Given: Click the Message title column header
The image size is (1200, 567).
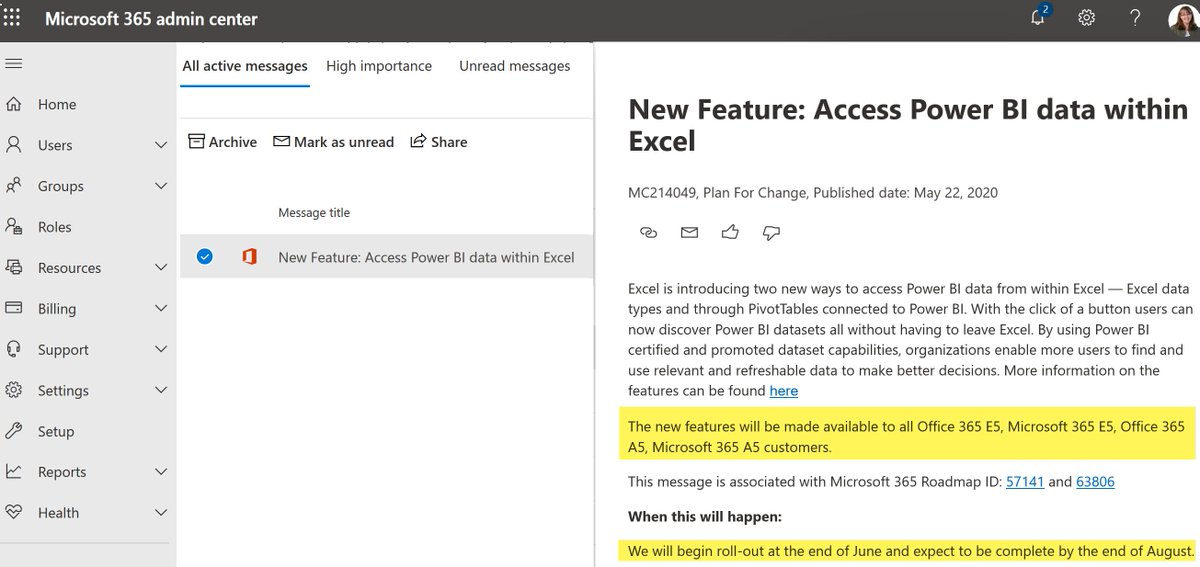Looking at the screenshot, I should click(x=314, y=212).
